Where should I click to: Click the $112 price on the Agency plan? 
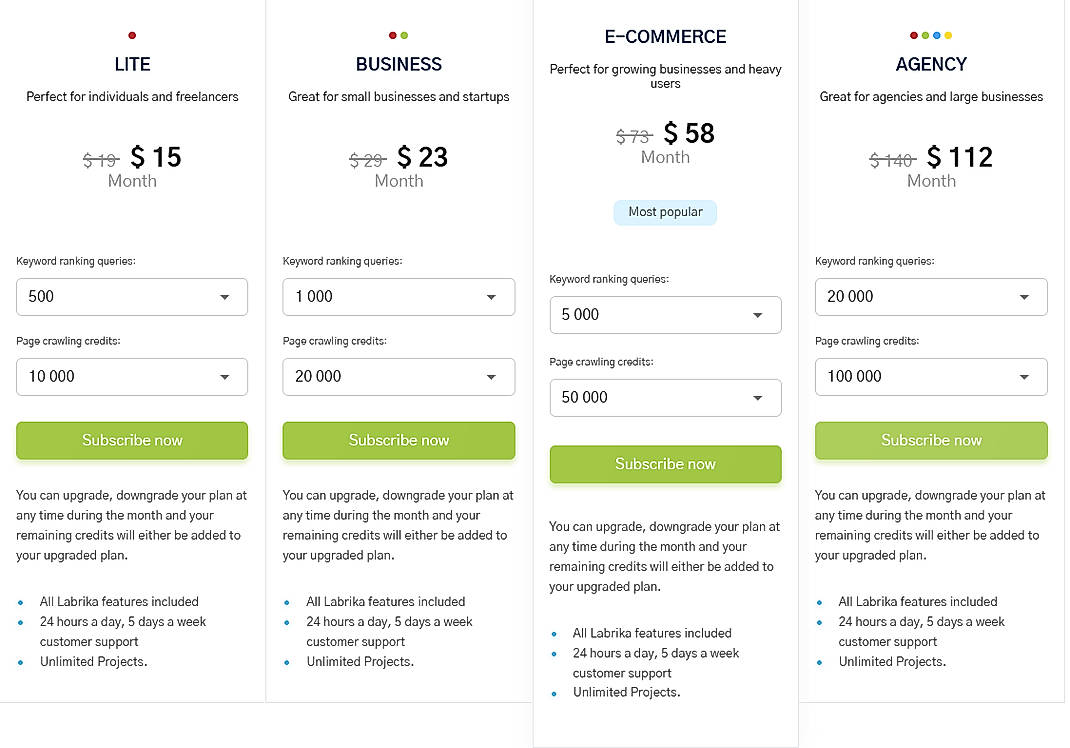click(x=960, y=157)
